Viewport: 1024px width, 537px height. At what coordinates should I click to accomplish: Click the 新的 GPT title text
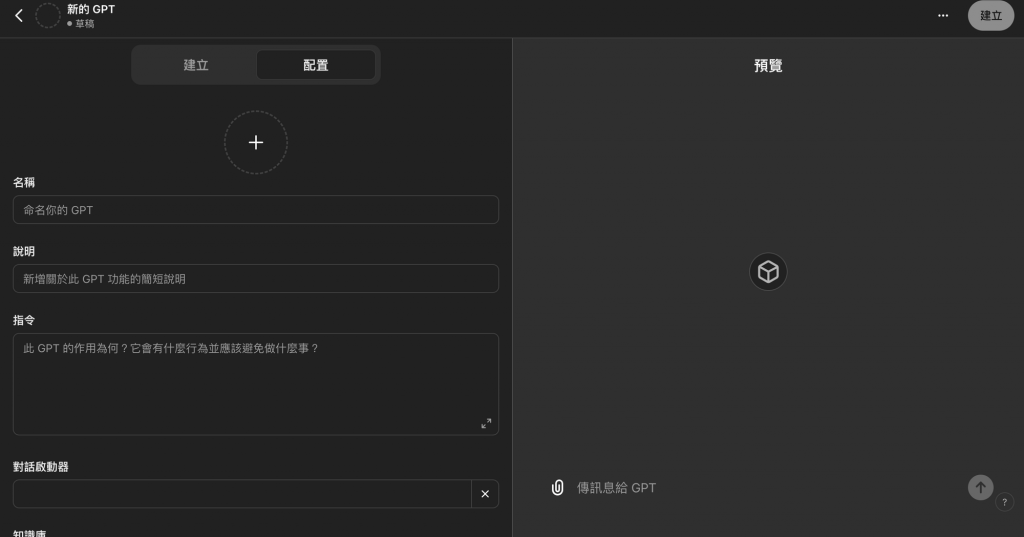(91, 9)
